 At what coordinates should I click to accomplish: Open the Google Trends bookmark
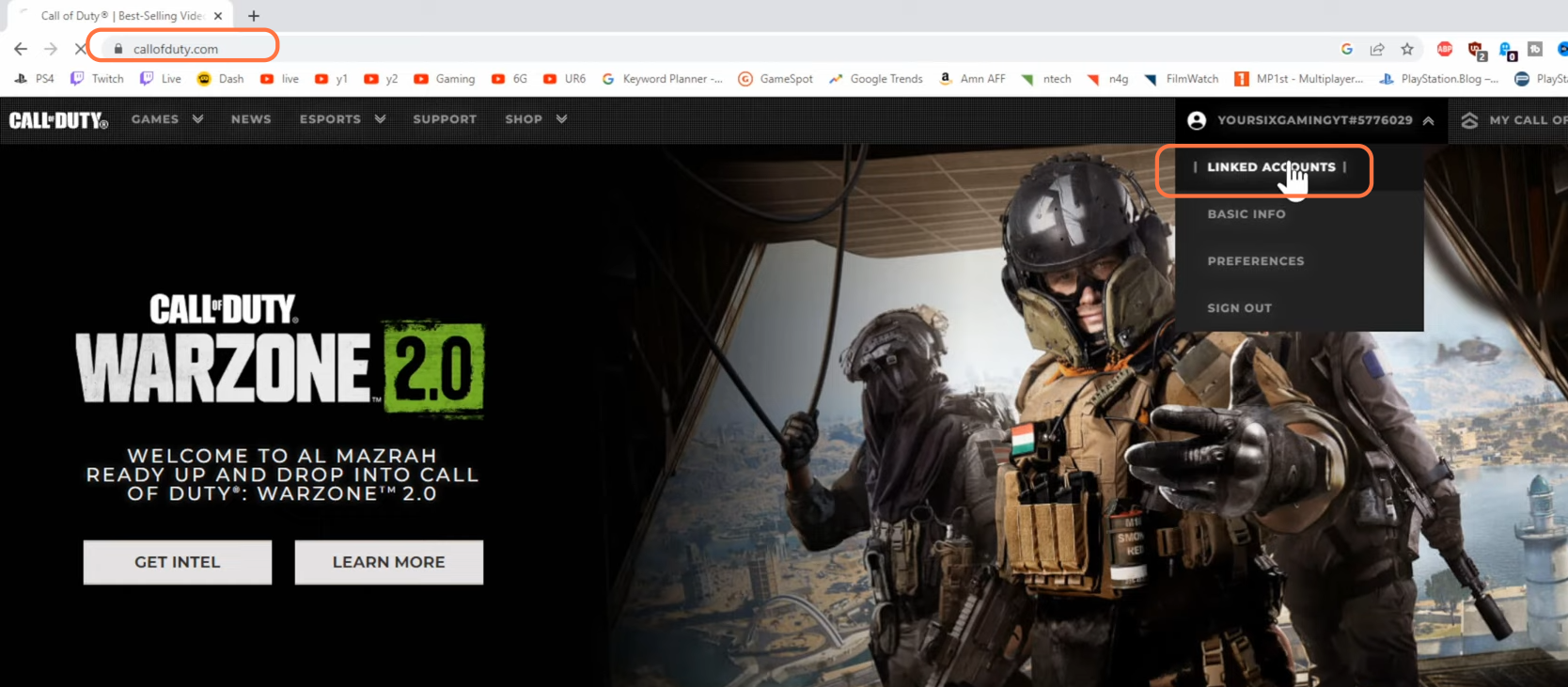tap(876, 79)
